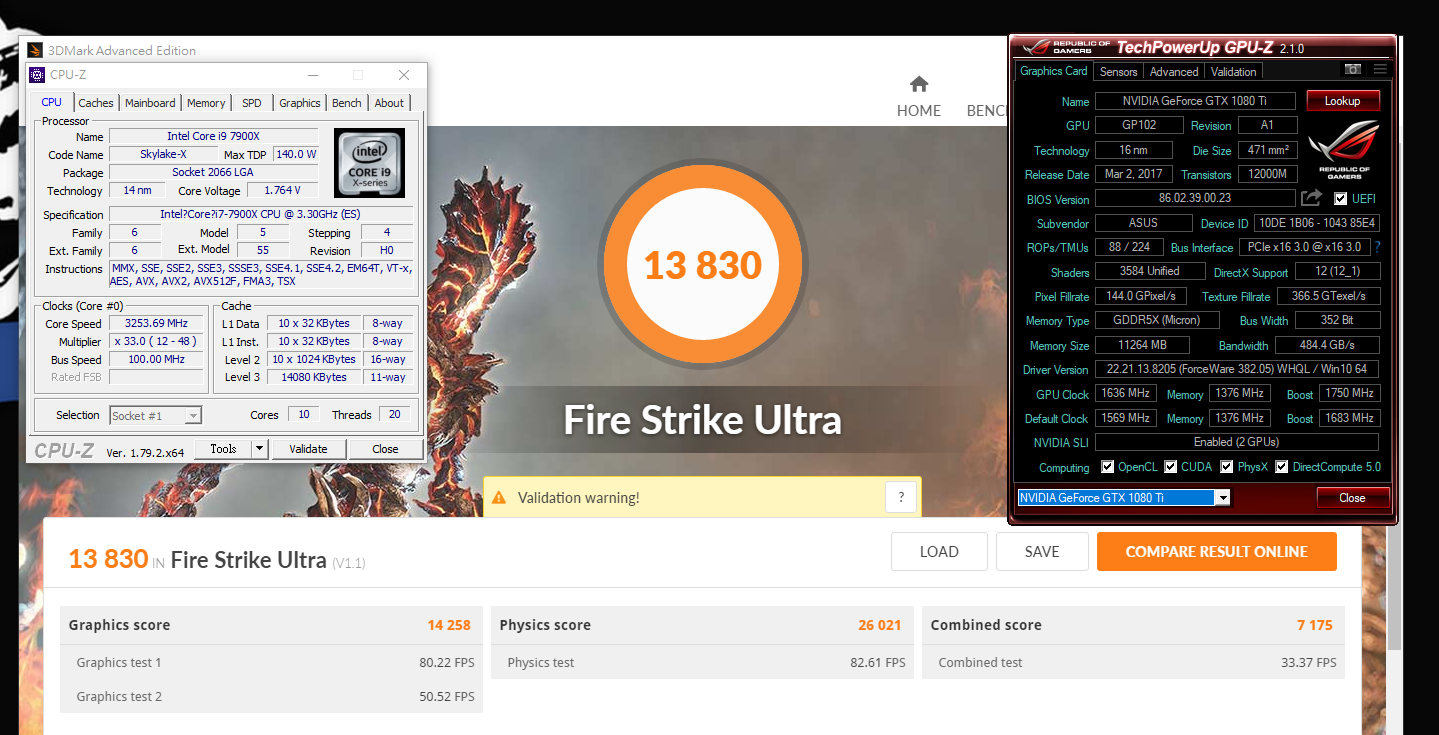The height and width of the screenshot is (735, 1439).
Task: Click the Memory Size value 11264 MB
Action: [x=1142, y=345]
